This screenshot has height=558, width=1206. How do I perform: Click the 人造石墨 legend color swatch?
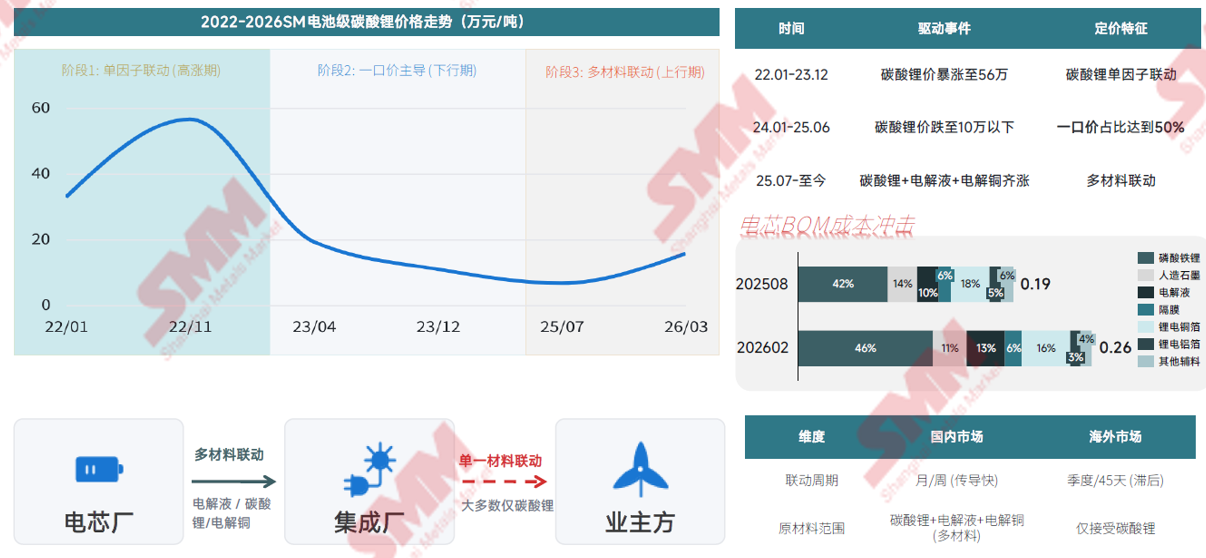[x=1146, y=275]
